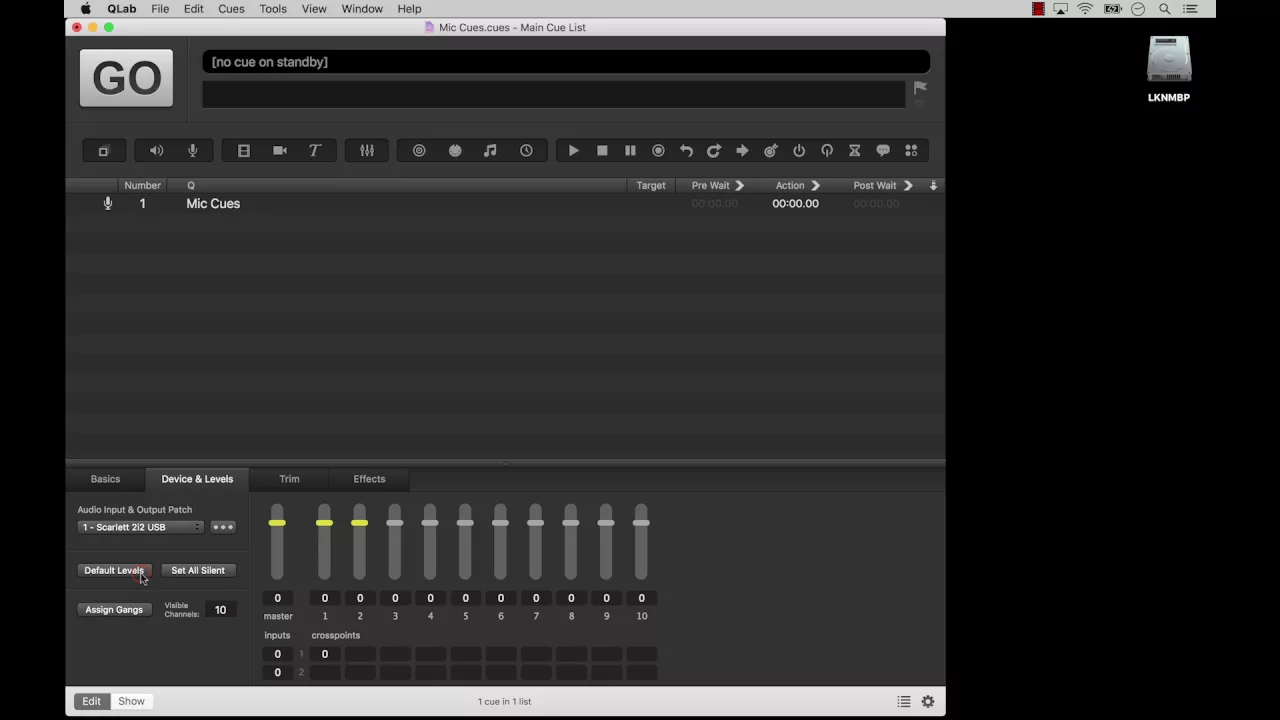The width and height of the screenshot is (1280, 720).
Task: Switch to Show mode
Action: 131,701
